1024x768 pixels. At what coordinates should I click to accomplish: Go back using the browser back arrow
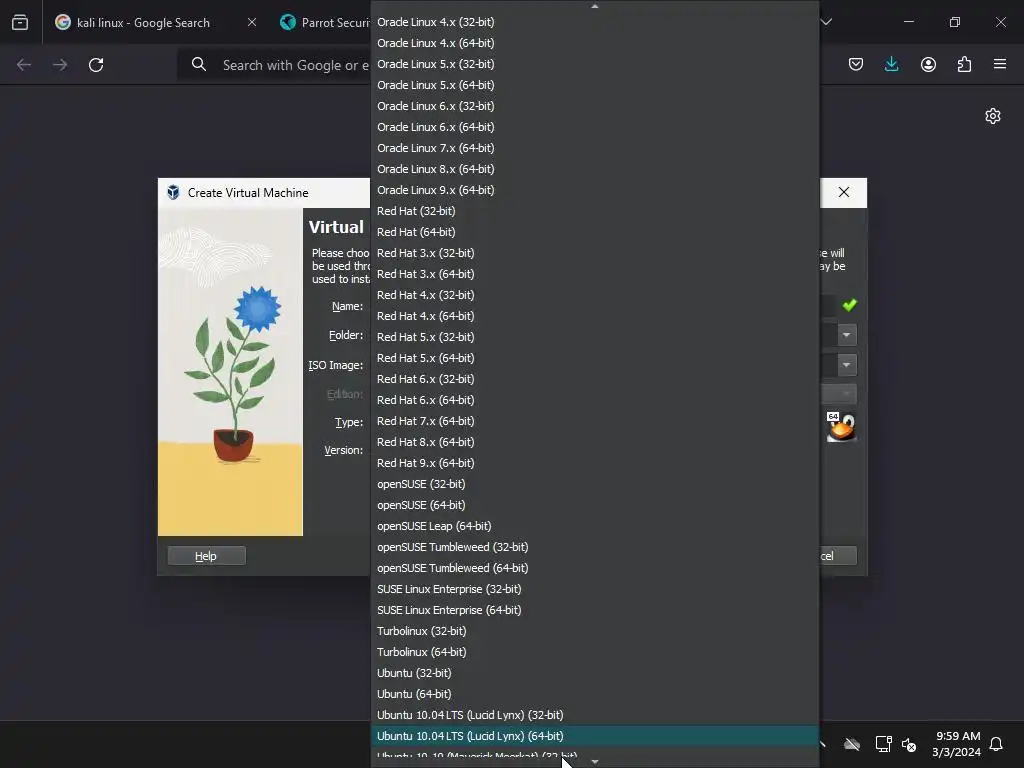coord(24,65)
